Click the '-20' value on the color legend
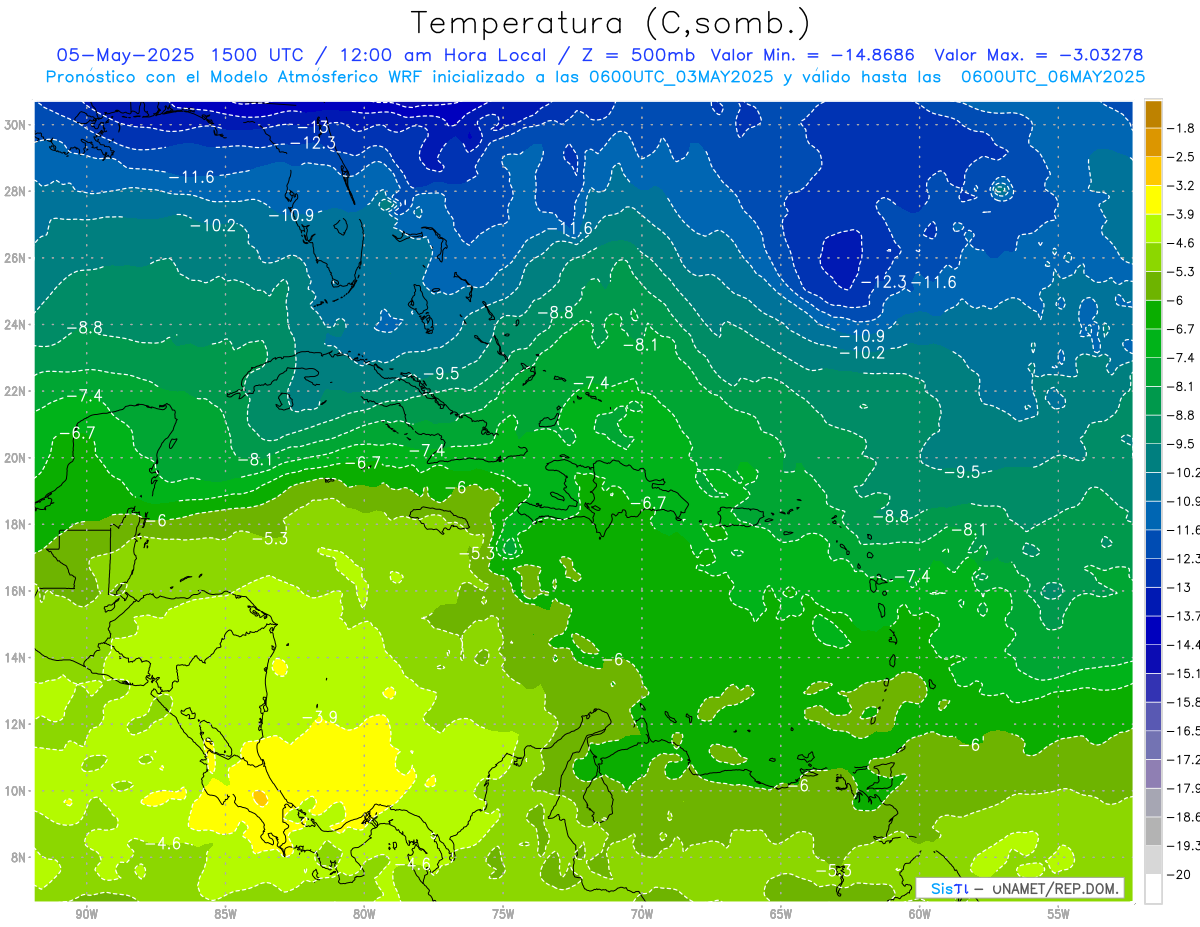1200x927 pixels. (x=1179, y=874)
